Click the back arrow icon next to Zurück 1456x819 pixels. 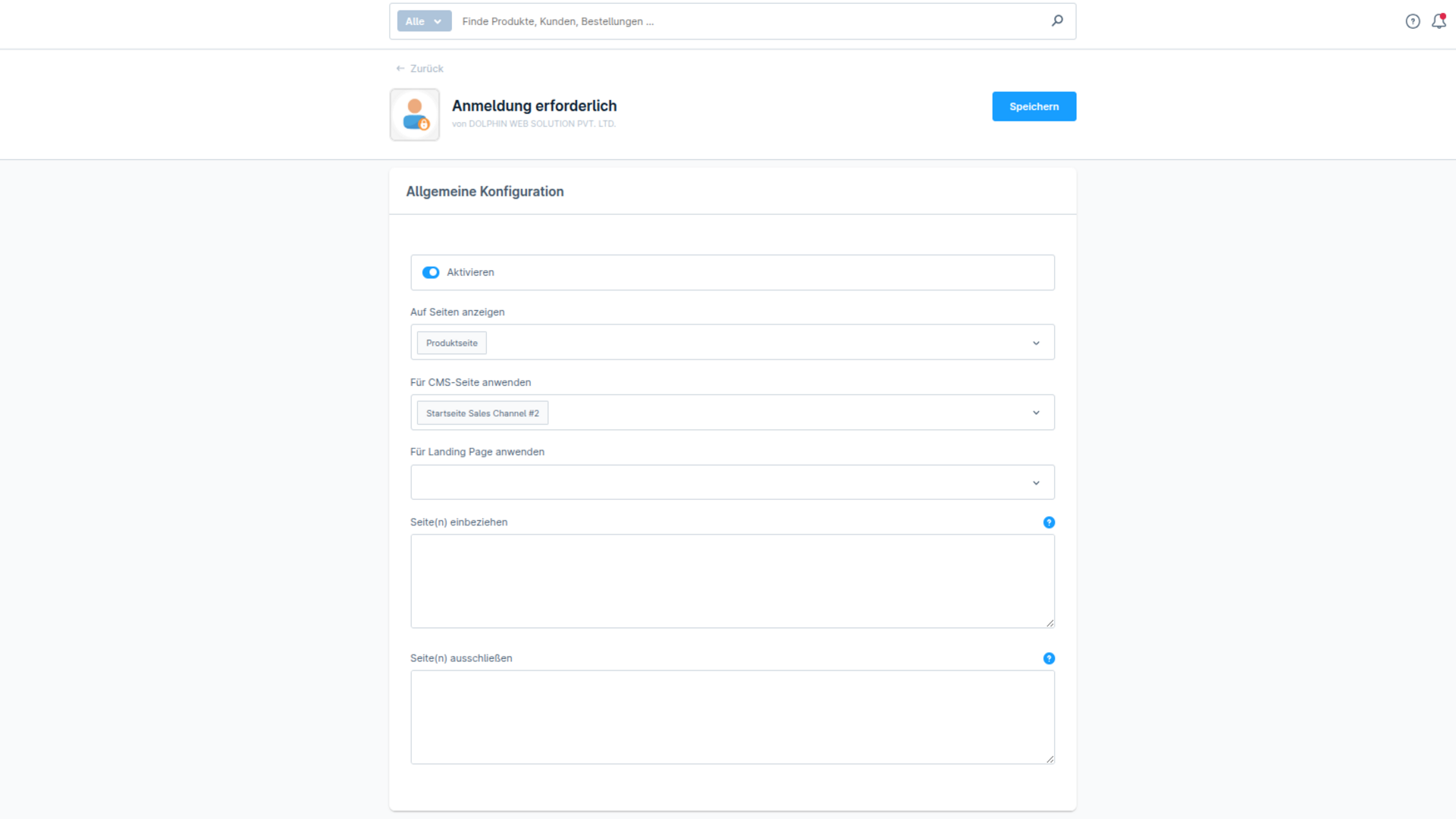(400, 68)
